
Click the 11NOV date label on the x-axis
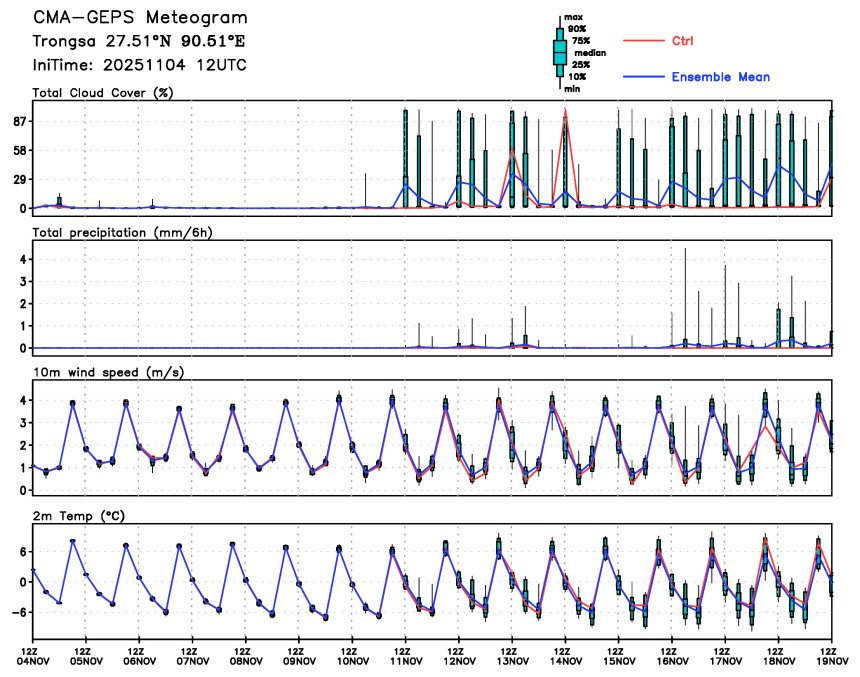tap(405, 661)
